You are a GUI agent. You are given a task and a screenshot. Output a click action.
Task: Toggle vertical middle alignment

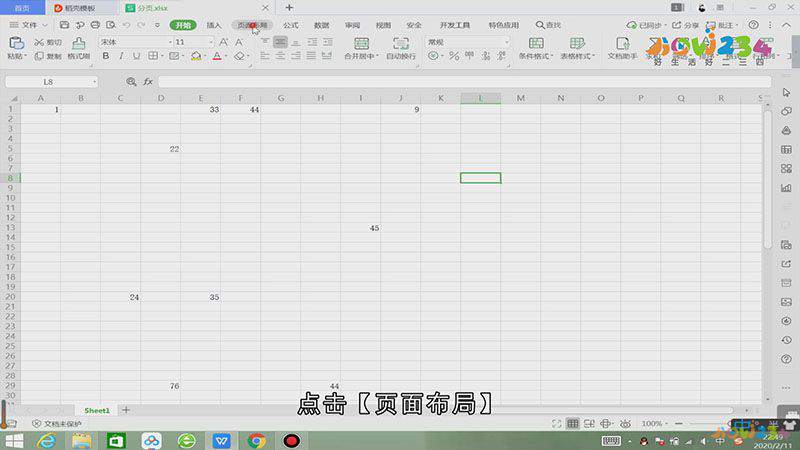click(280, 42)
